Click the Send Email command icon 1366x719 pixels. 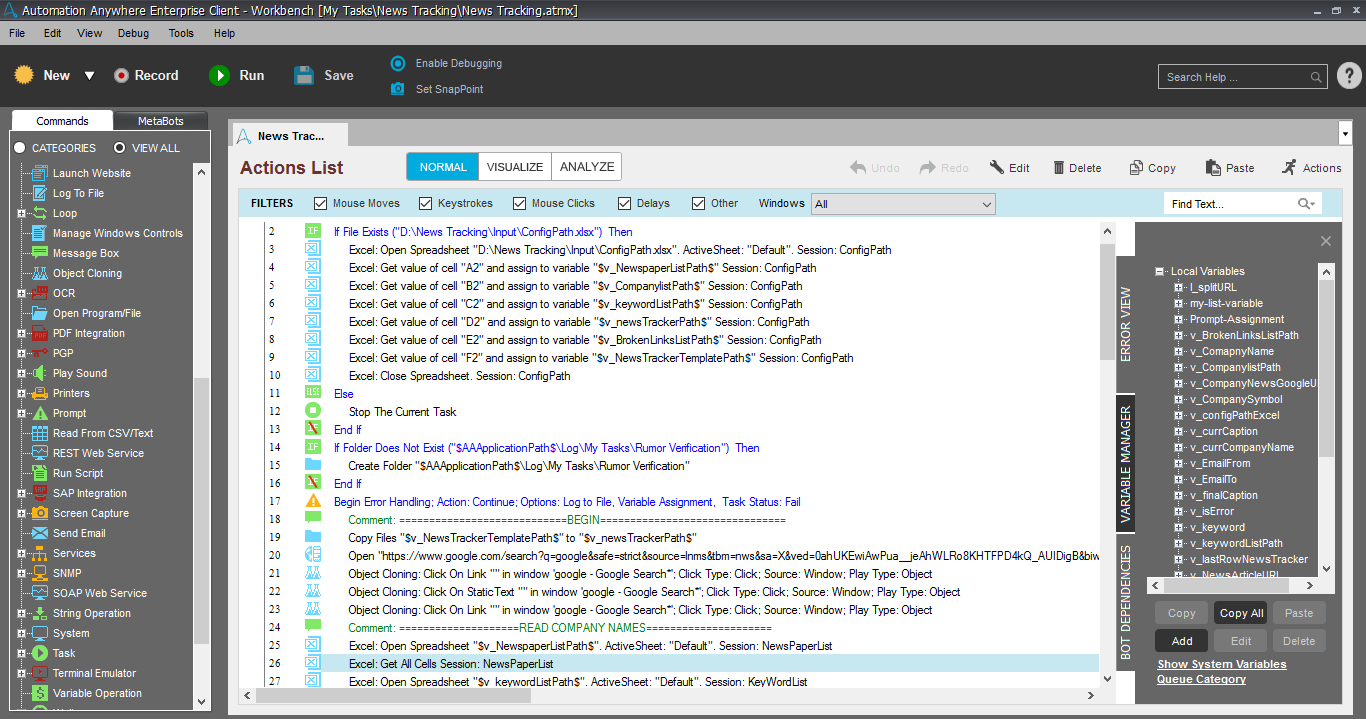pyautogui.click(x=39, y=533)
